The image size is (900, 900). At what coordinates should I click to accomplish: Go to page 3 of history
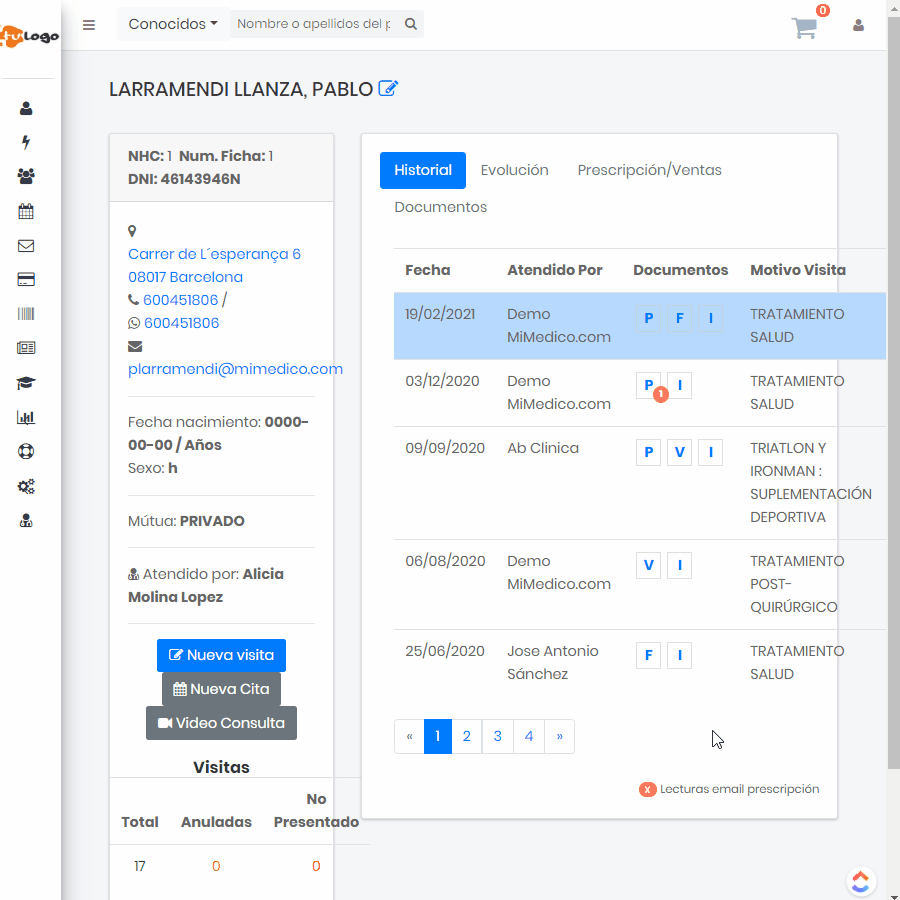coord(497,737)
